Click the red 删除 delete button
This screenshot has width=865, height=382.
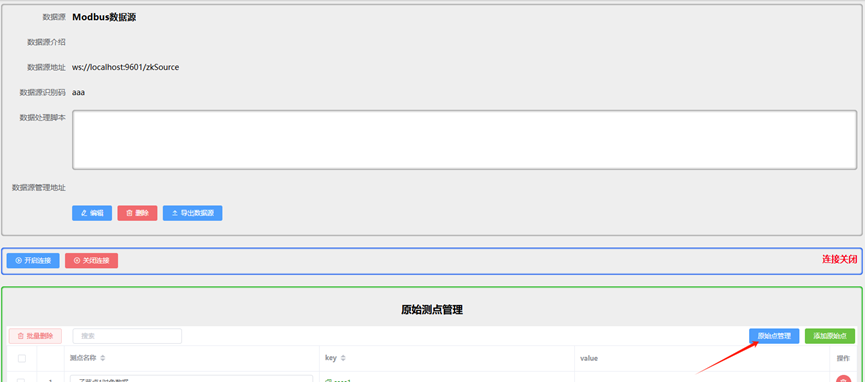pos(137,213)
